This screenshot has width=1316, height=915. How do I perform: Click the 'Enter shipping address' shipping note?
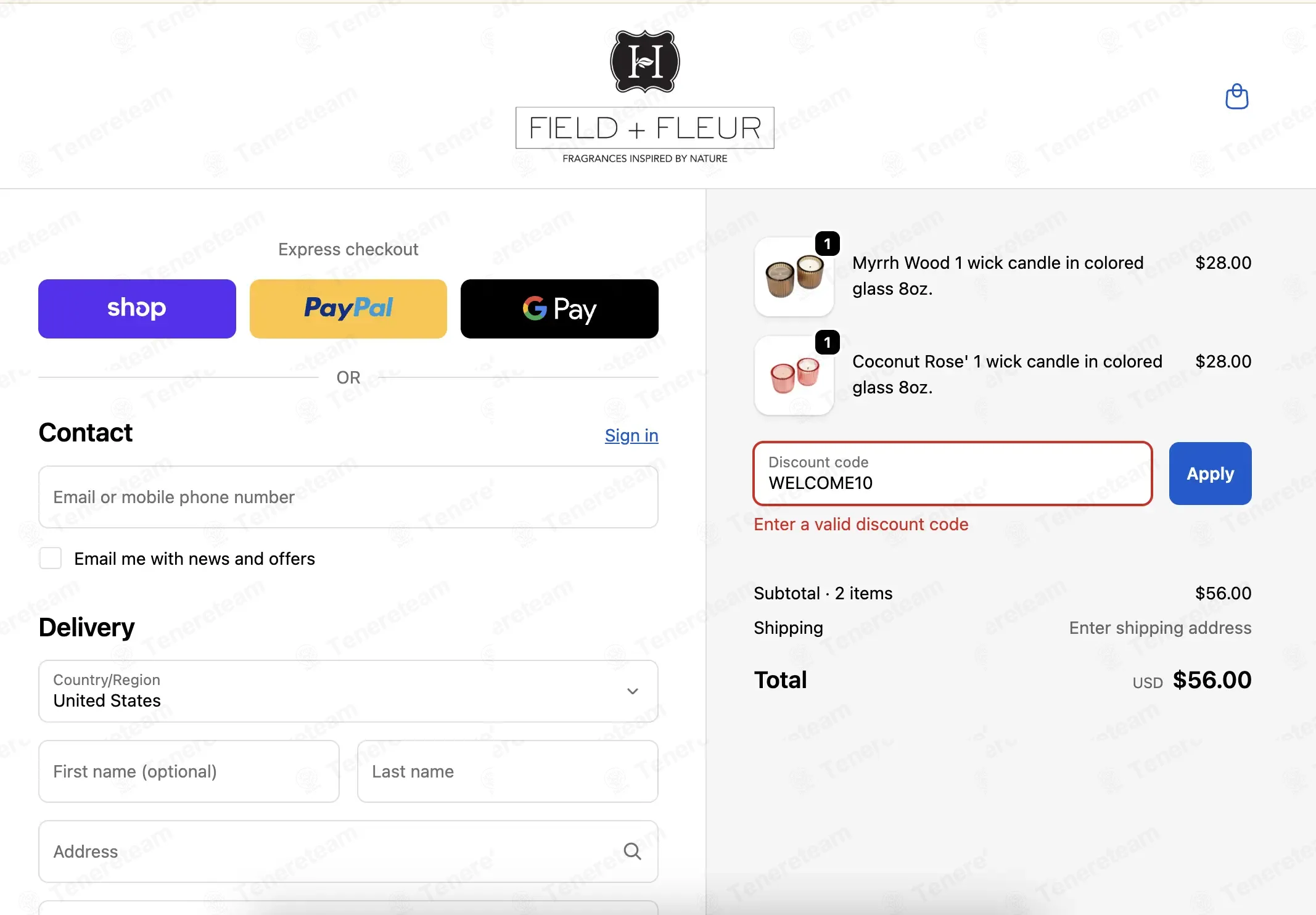coord(1160,628)
